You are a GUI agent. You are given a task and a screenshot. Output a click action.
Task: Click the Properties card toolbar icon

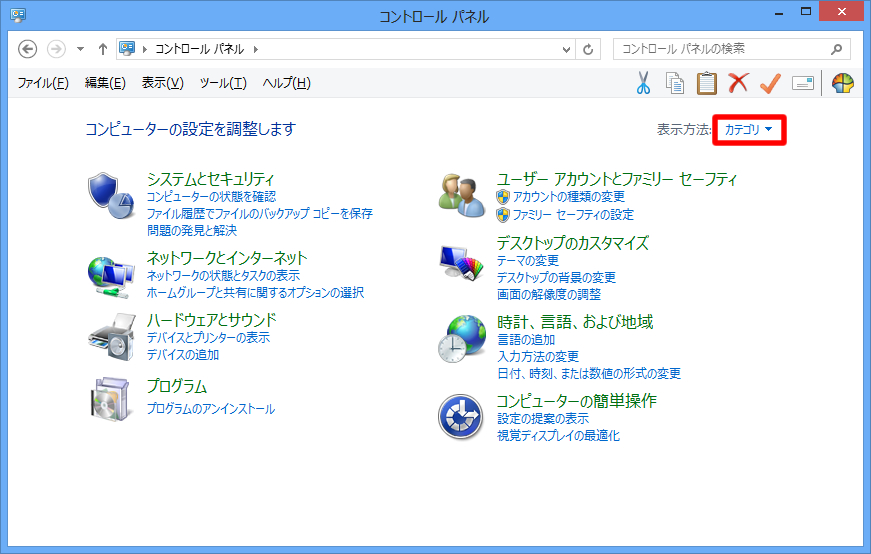803,83
